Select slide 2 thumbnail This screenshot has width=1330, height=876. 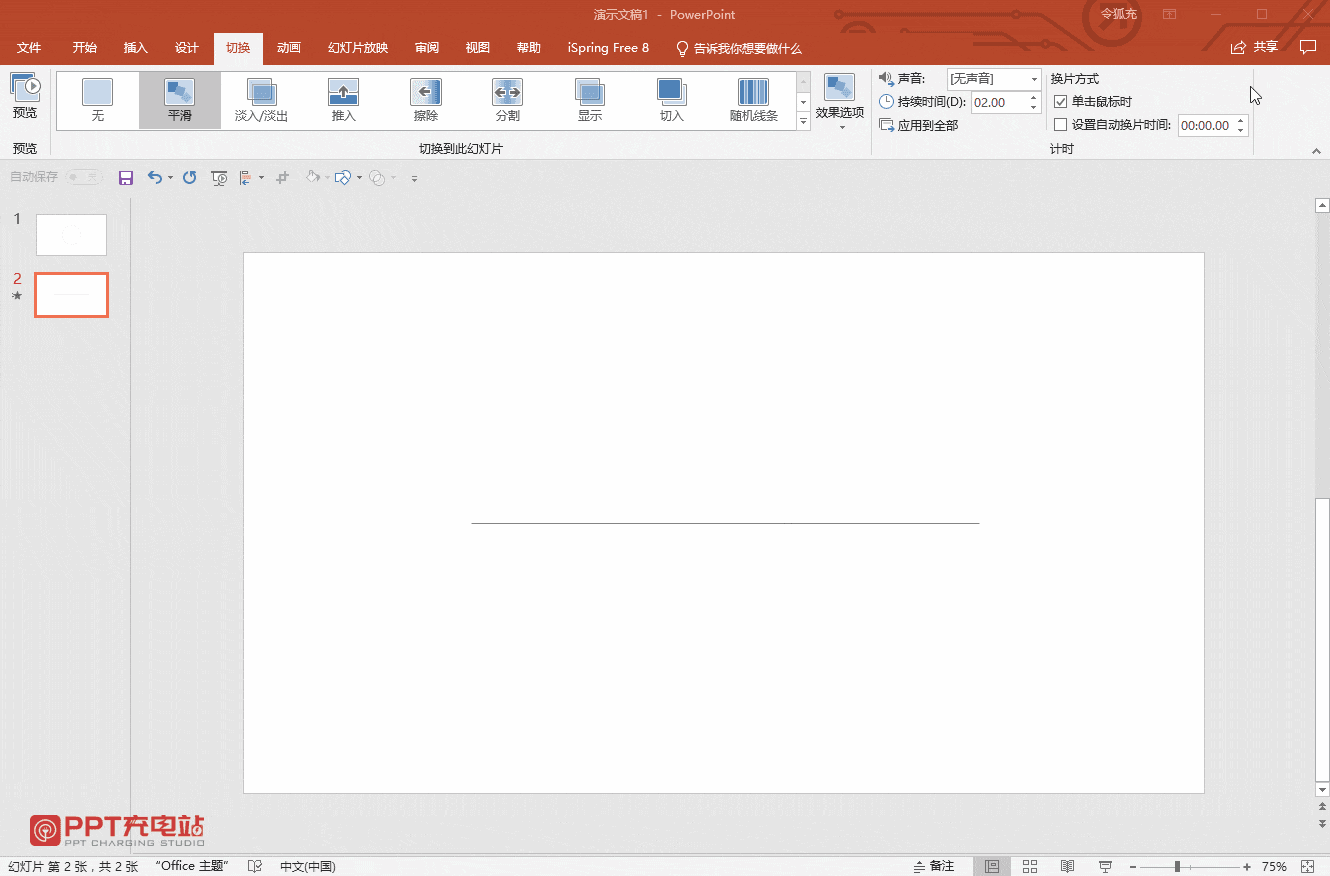click(71, 295)
